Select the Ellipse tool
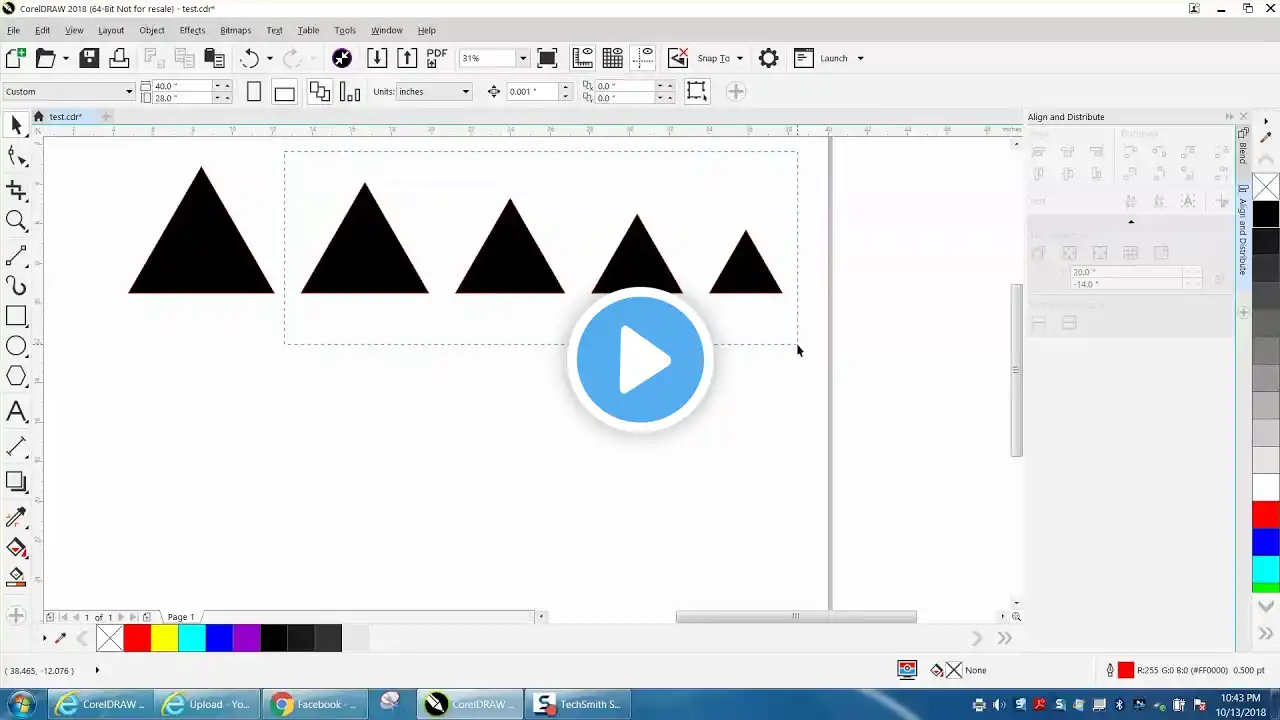The height and width of the screenshot is (720, 1280). pyautogui.click(x=16, y=346)
